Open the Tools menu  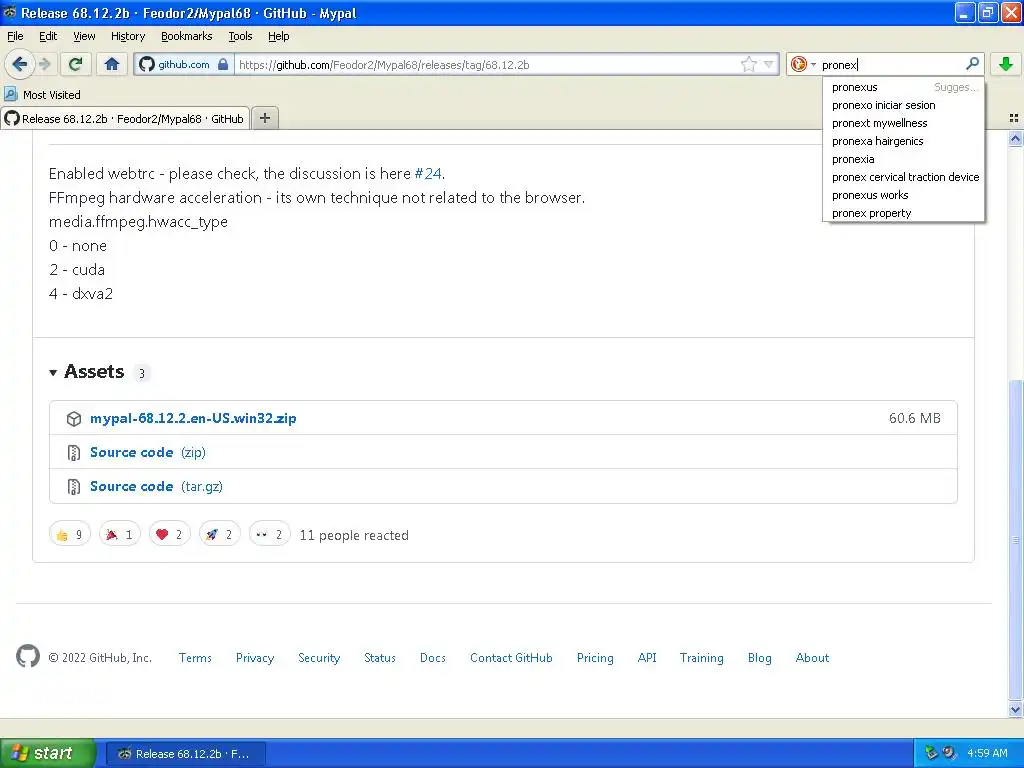pos(240,36)
